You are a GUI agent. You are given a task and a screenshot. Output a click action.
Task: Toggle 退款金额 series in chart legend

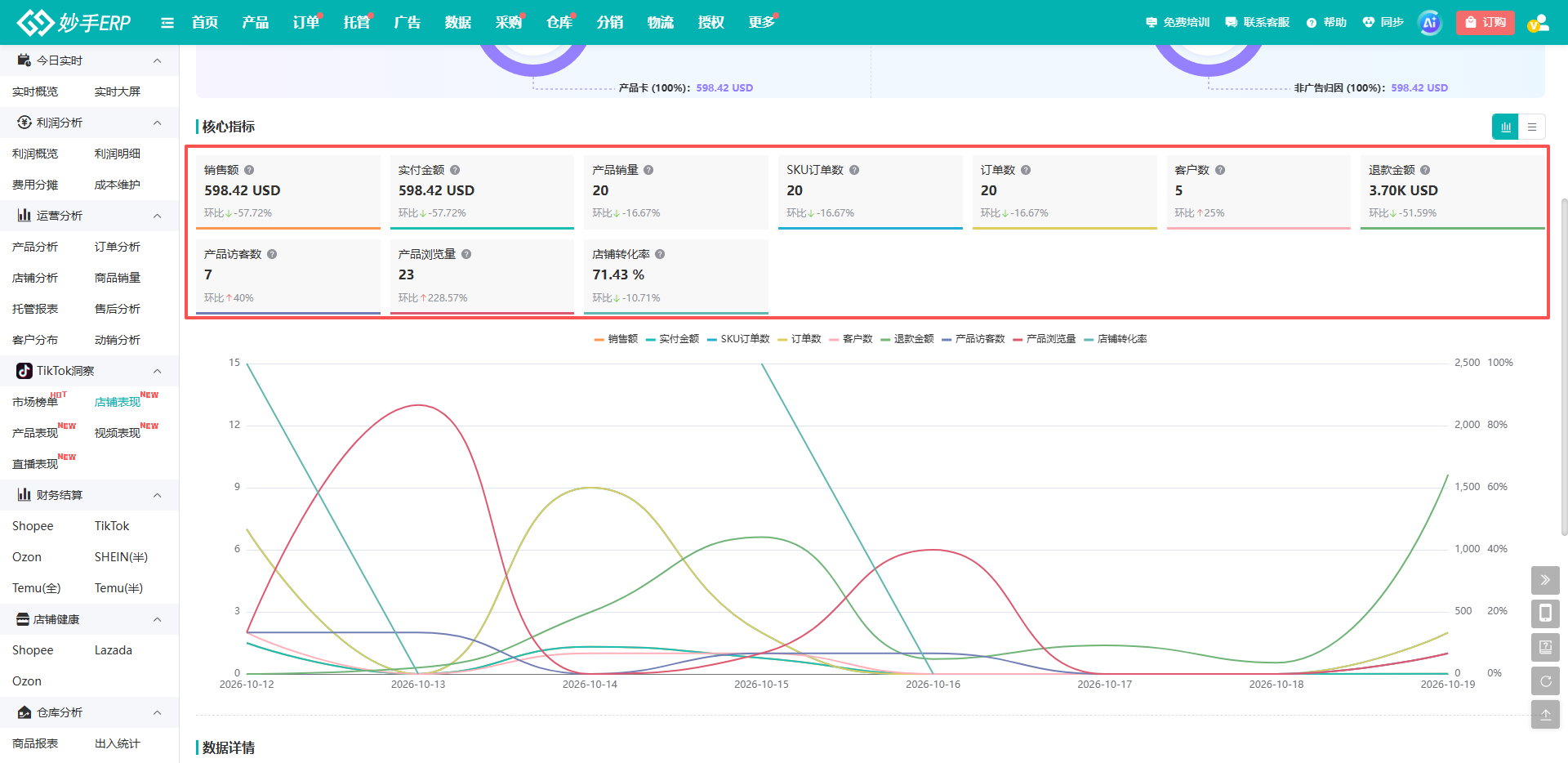(907, 339)
